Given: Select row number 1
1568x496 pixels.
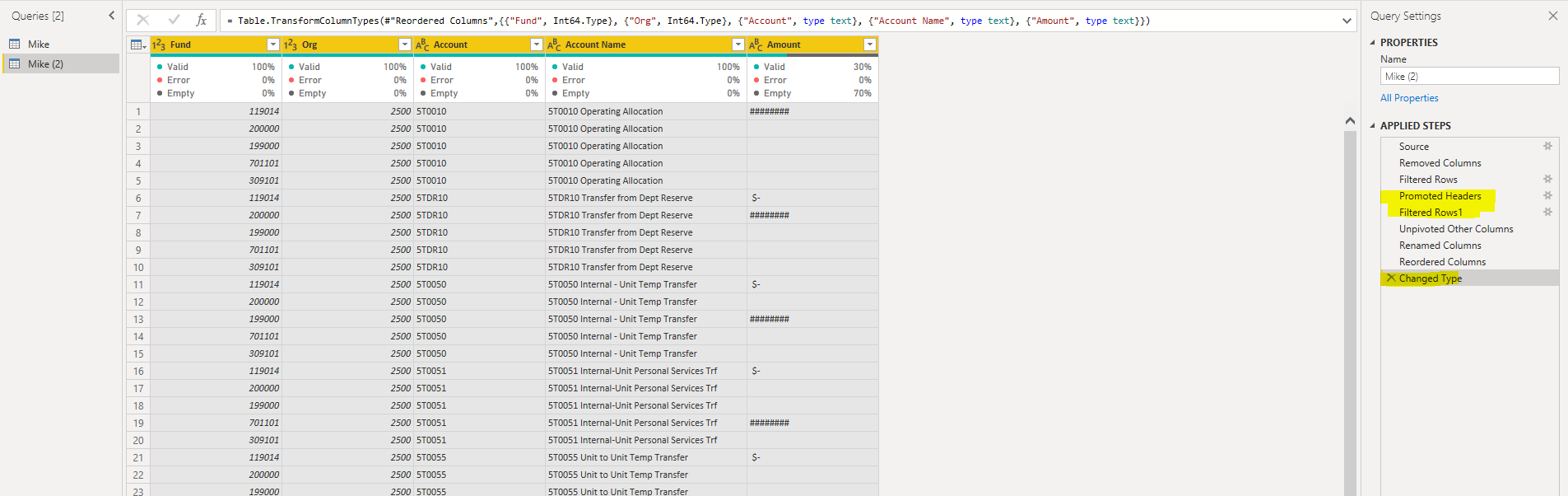Looking at the screenshot, I should pyautogui.click(x=138, y=111).
